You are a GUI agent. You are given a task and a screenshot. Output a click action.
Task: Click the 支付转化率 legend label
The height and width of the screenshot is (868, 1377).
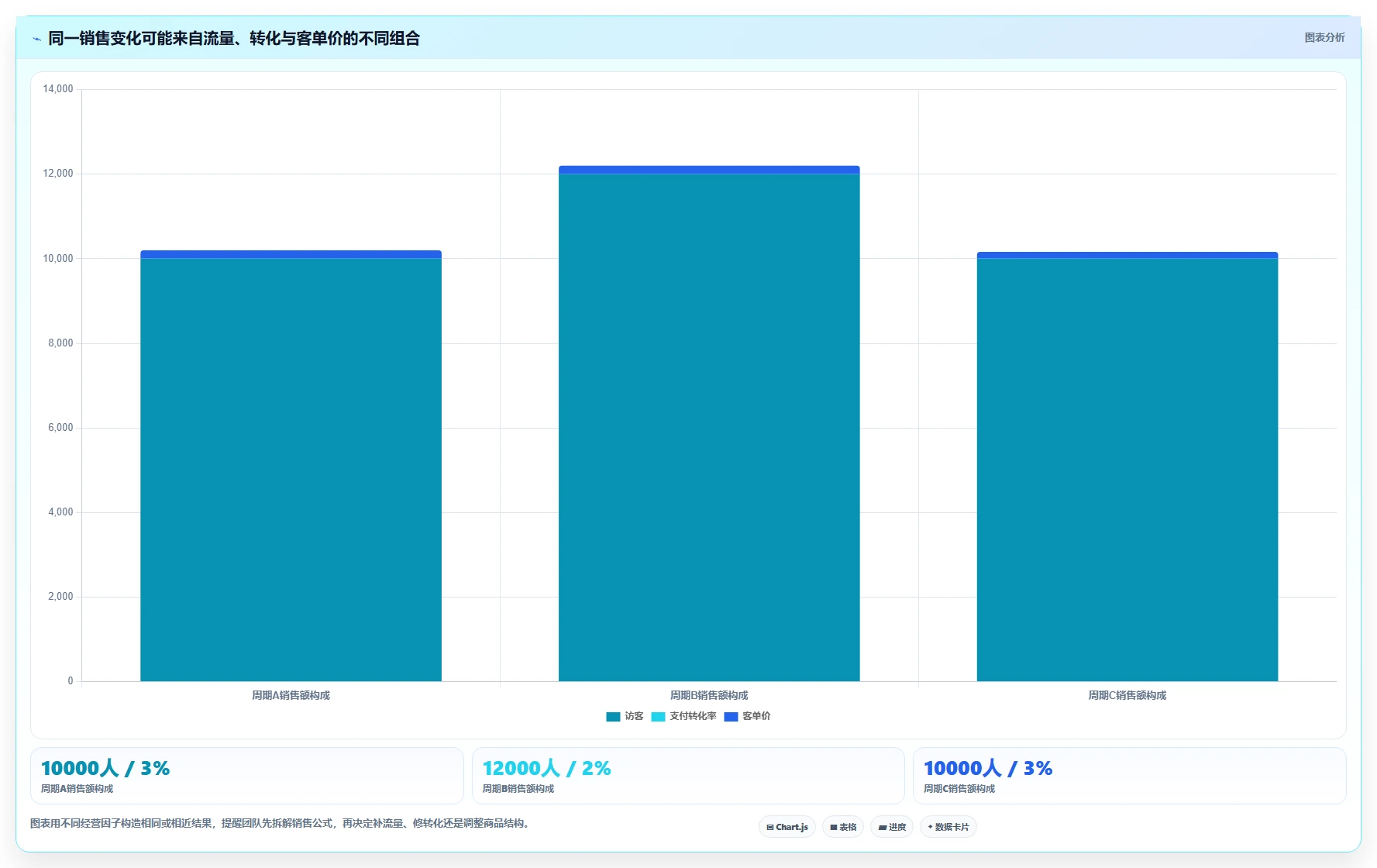pyautogui.click(x=693, y=716)
